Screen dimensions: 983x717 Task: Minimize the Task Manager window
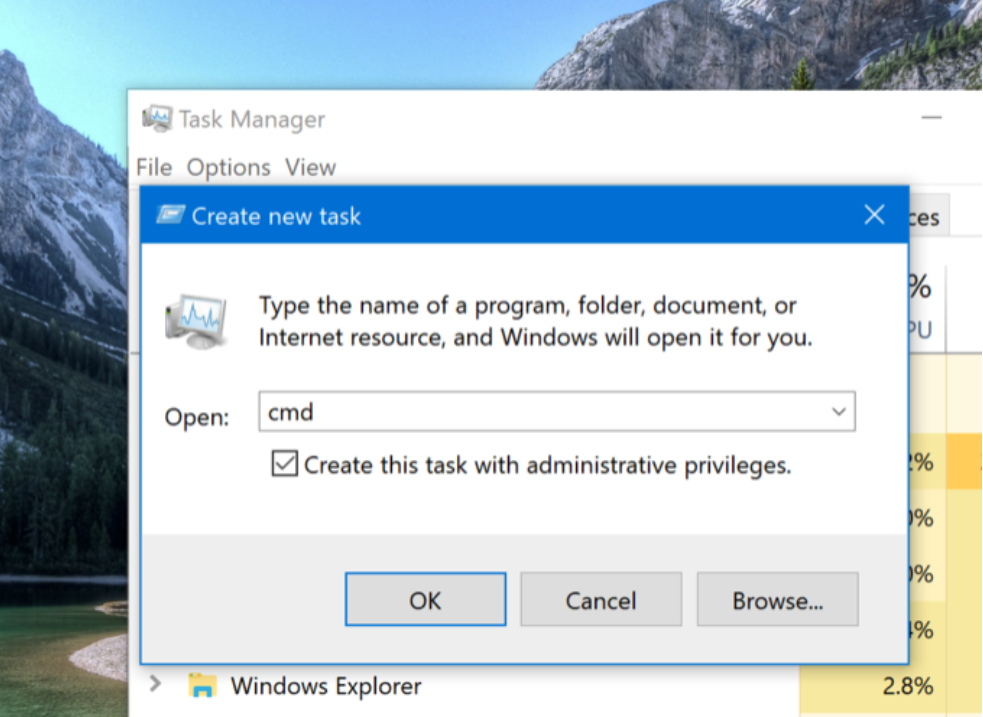pyautogui.click(x=932, y=117)
